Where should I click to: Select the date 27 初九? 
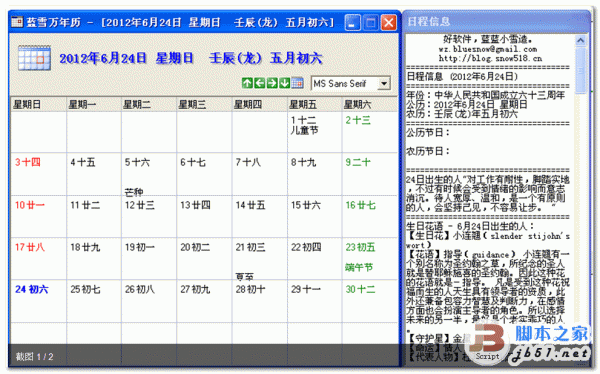click(x=204, y=301)
